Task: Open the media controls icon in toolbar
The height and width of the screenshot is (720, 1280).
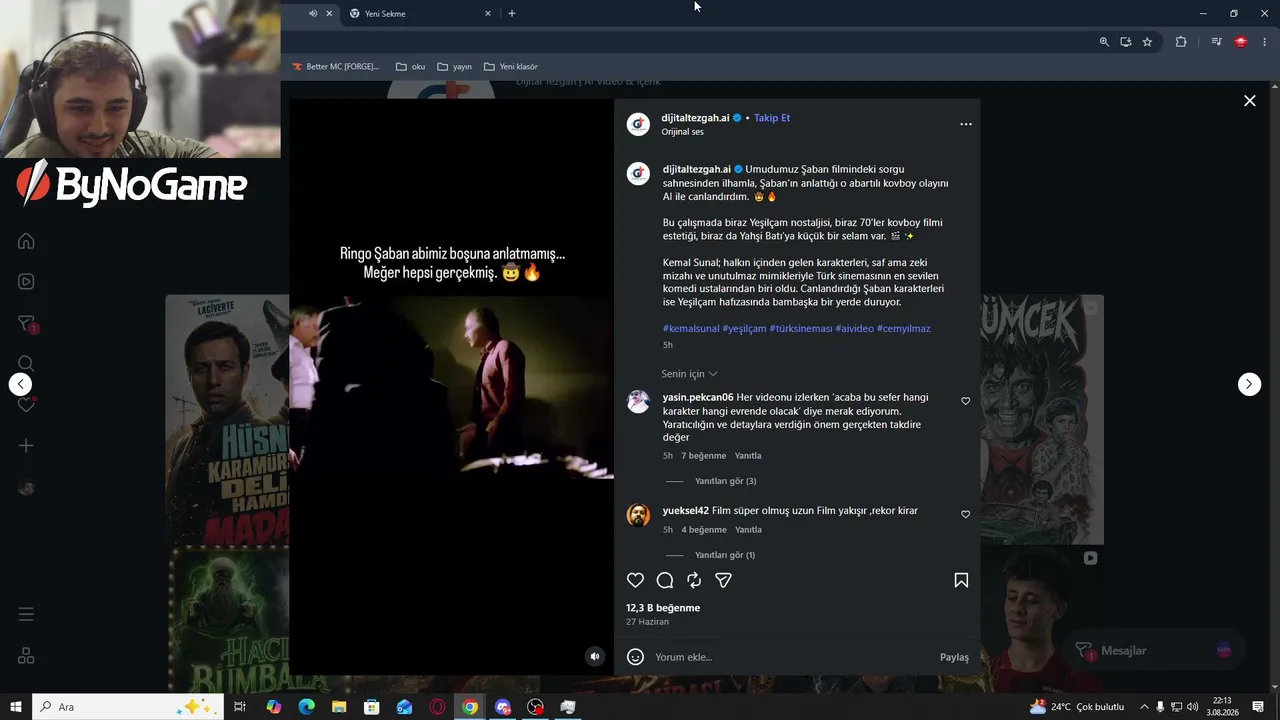Action: tap(1216, 42)
